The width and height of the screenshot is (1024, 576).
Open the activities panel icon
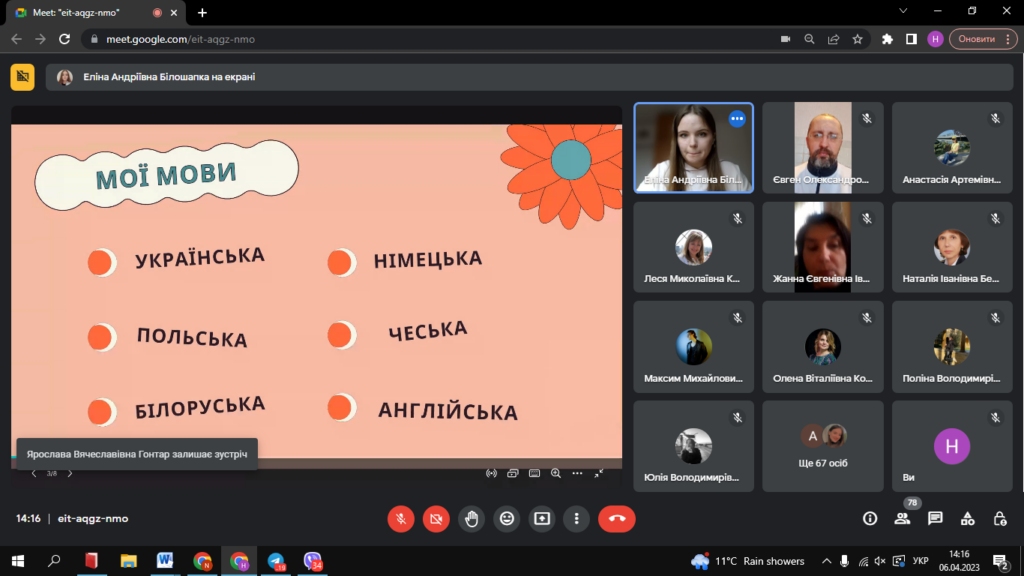(x=967, y=518)
